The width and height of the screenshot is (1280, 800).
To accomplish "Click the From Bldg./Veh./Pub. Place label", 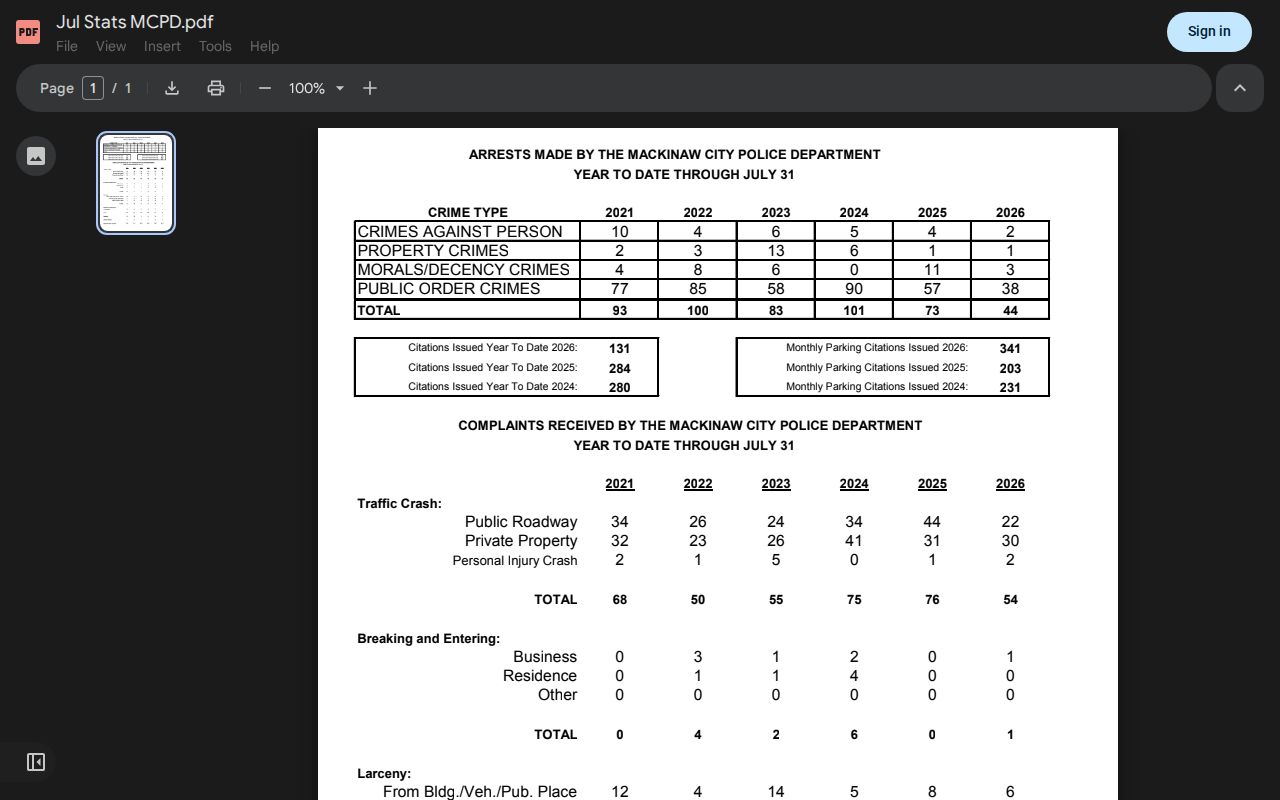I will click(480, 792).
